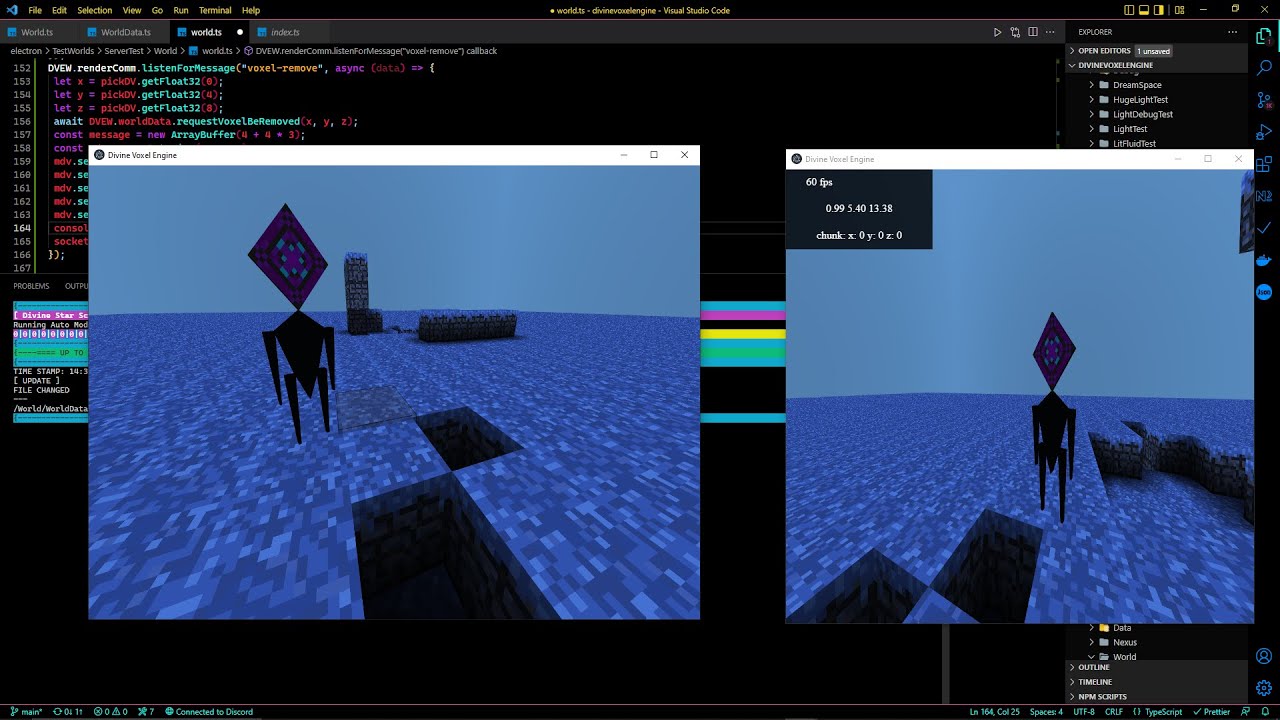The image size is (1280, 720).
Task: Open the Explorer view in activity bar
Action: tap(1263, 36)
